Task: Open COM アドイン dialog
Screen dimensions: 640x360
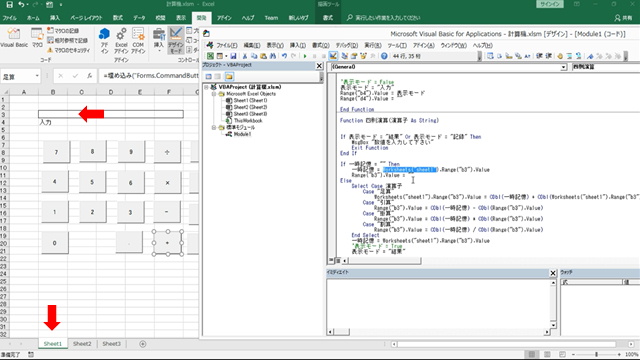Action: (x=138, y=40)
